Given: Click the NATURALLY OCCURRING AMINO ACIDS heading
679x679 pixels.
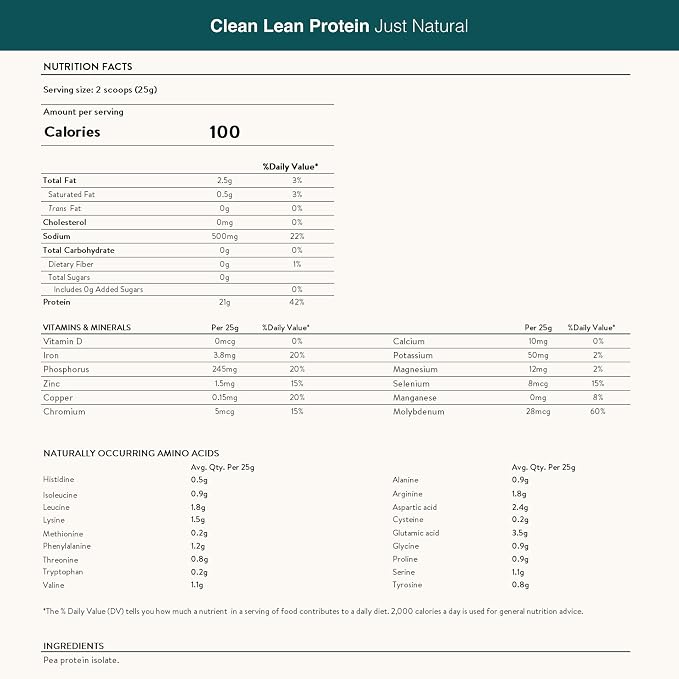Looking at the screenshot, I should [x=131, y=453].
